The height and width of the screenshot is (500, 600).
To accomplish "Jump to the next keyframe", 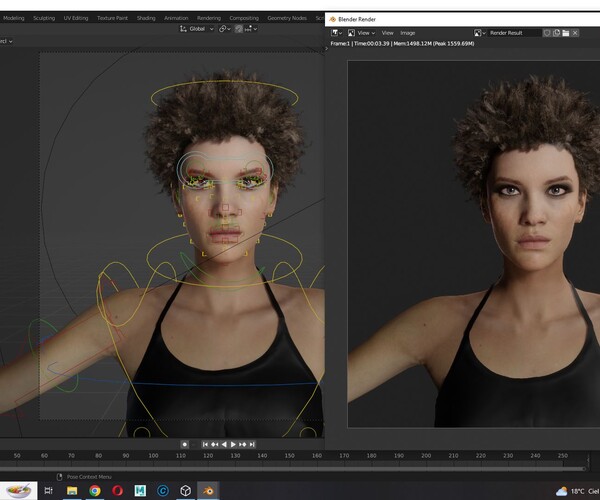I will point(243,444).
